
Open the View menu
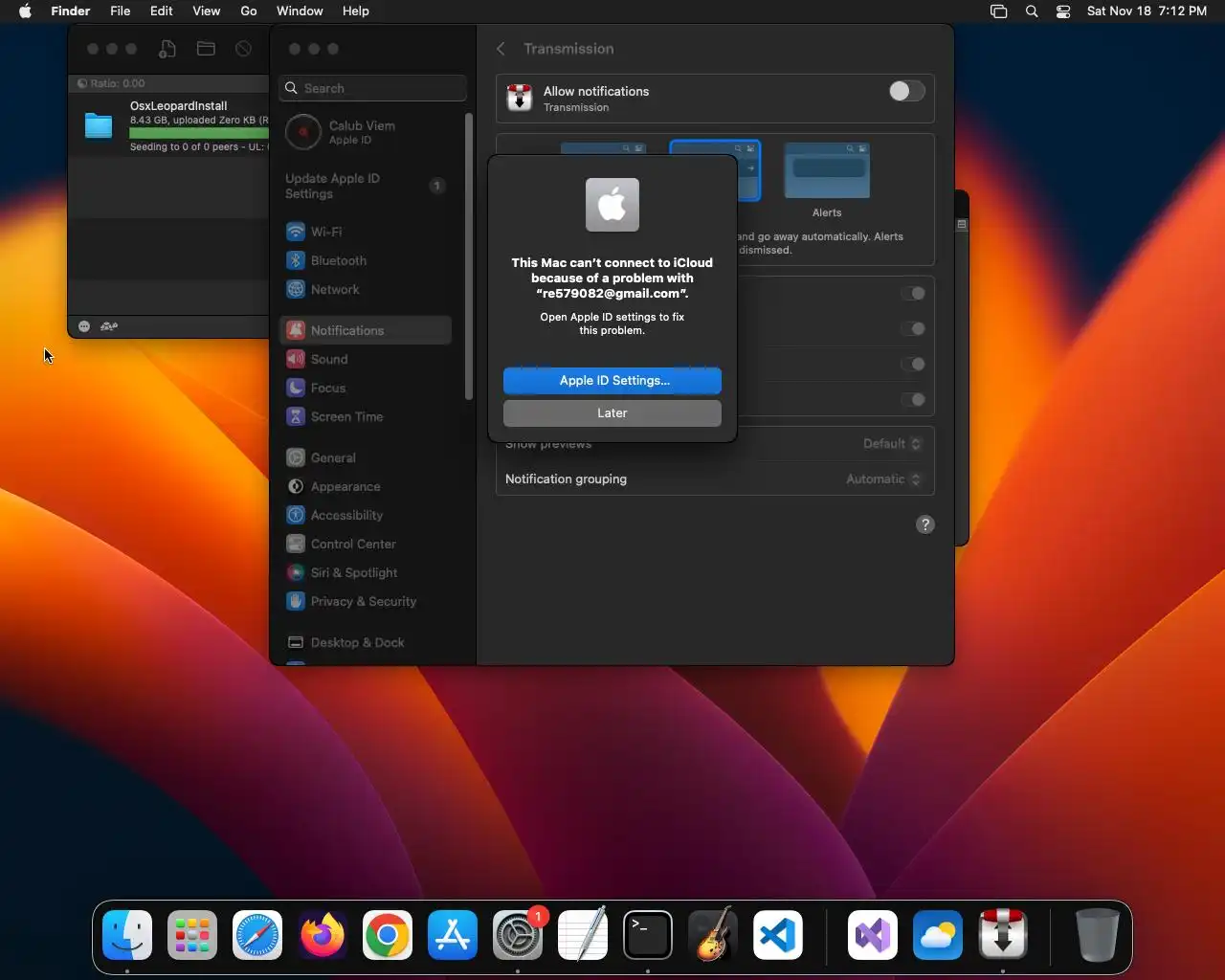pyautogui.click(x=207, y=11)
